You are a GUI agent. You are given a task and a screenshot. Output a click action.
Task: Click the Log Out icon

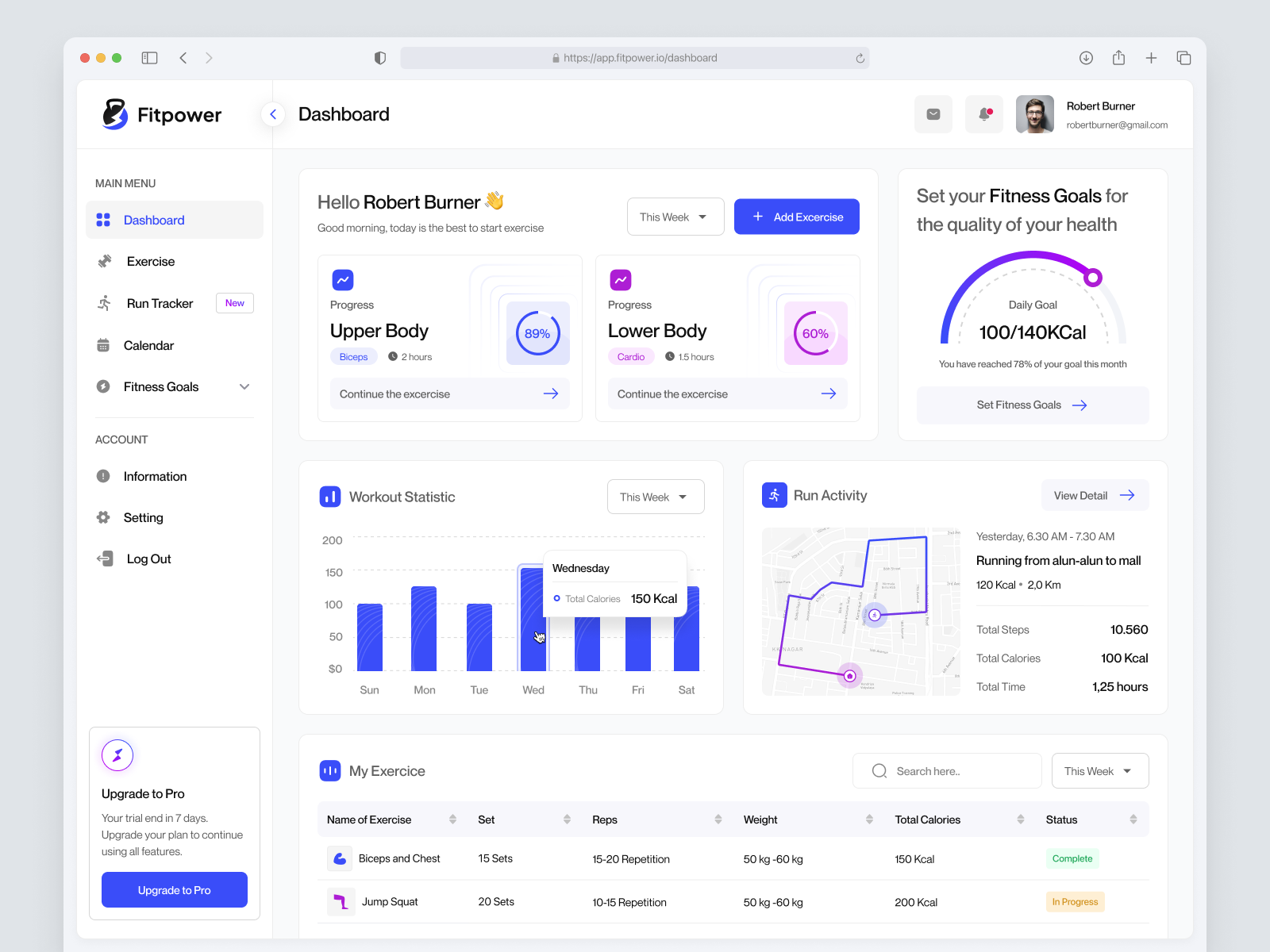[104, 559]
